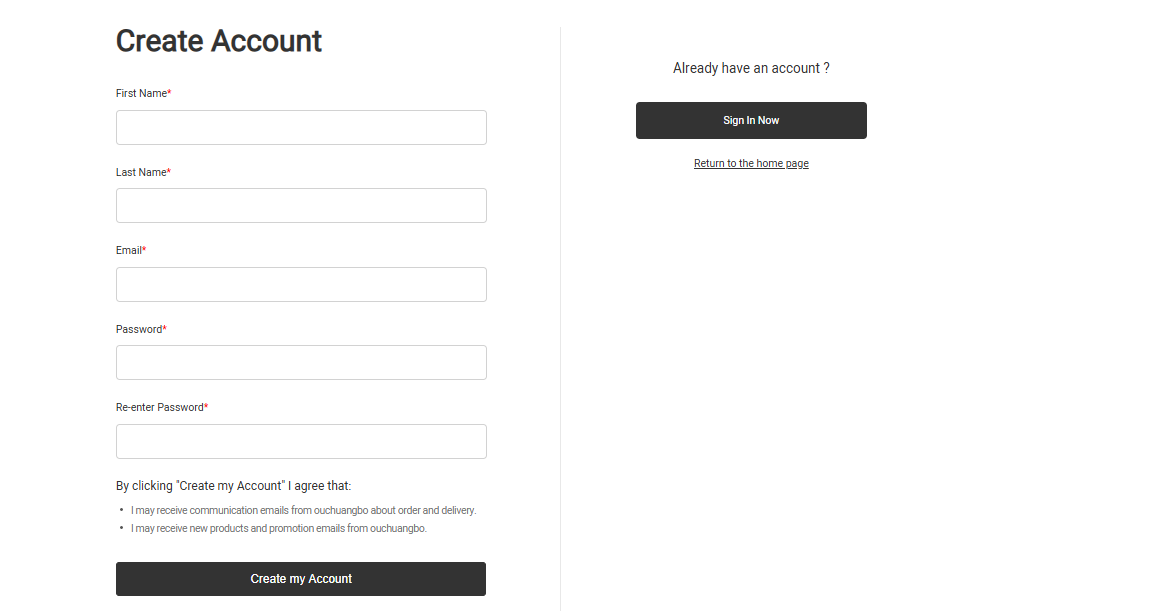Screen dimensions: 1154x611
Task: Click the Sign In Now button
Action: point(751,120)
